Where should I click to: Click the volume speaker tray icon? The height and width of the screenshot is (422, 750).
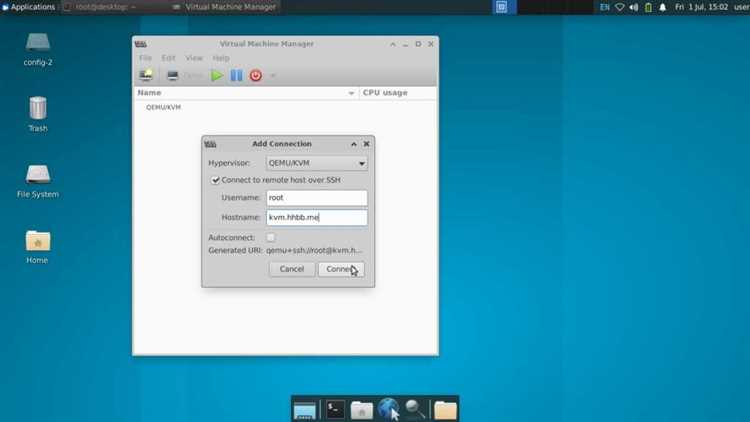[634, 7]
